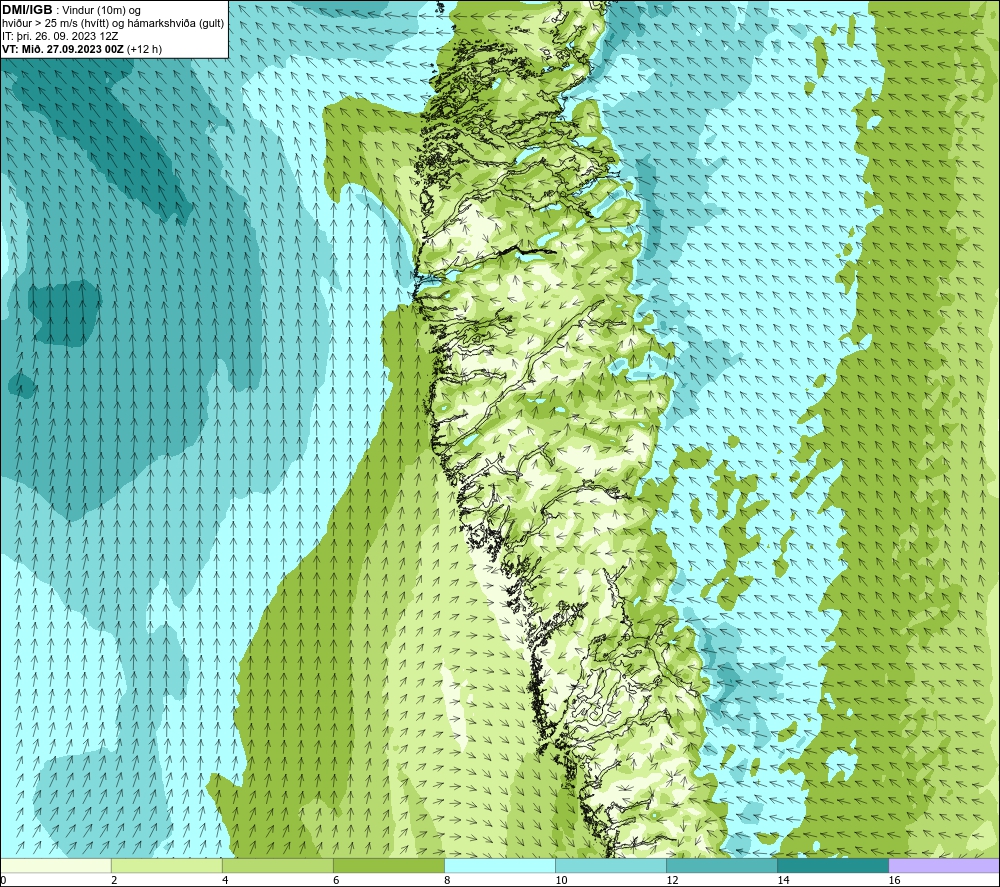
Task: Click the 'IT: þri. 26. 09. 2023 12Z' line
Action: 60,36
